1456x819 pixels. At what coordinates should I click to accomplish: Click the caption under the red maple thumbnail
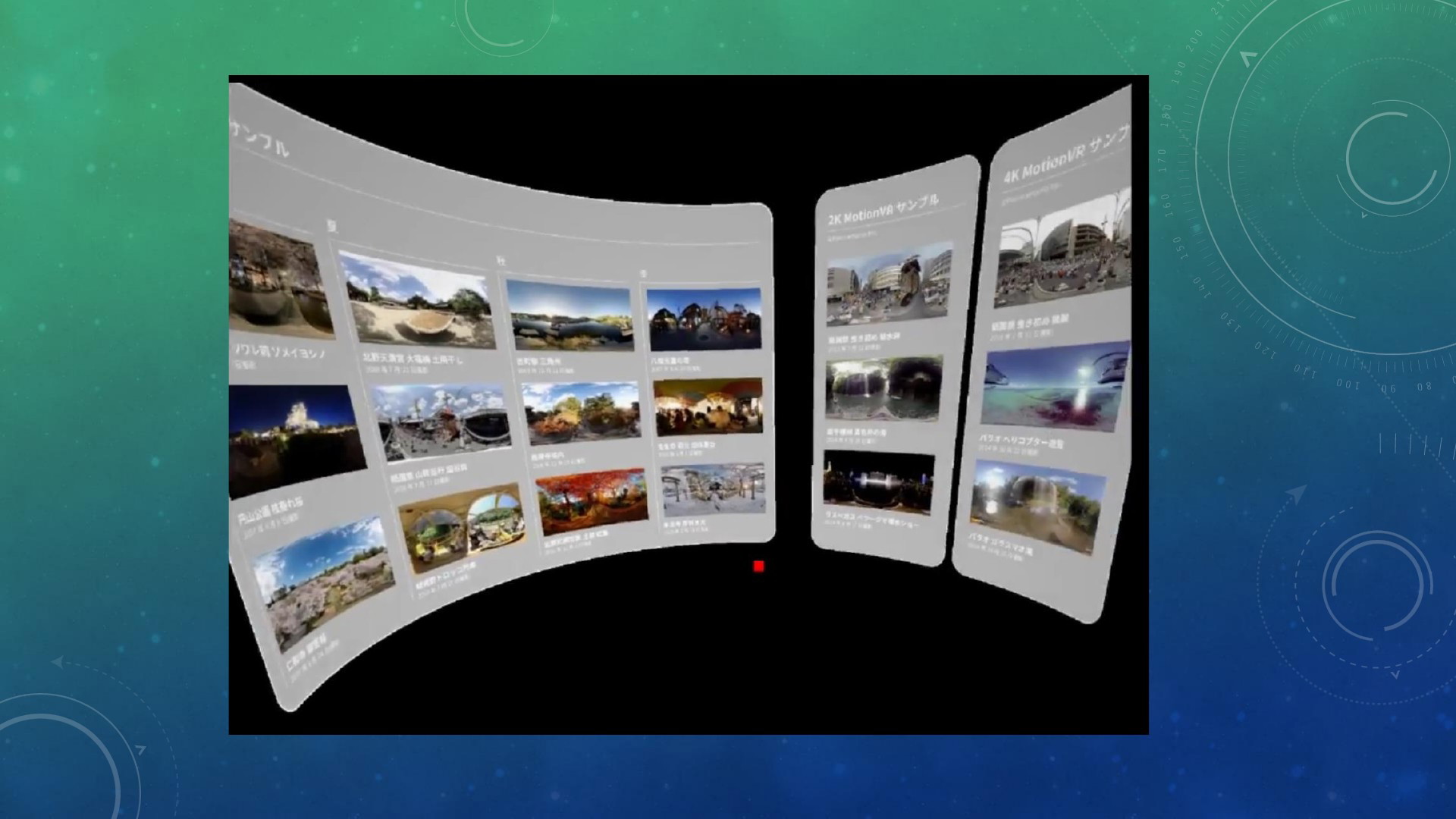(x=576, y=539)
